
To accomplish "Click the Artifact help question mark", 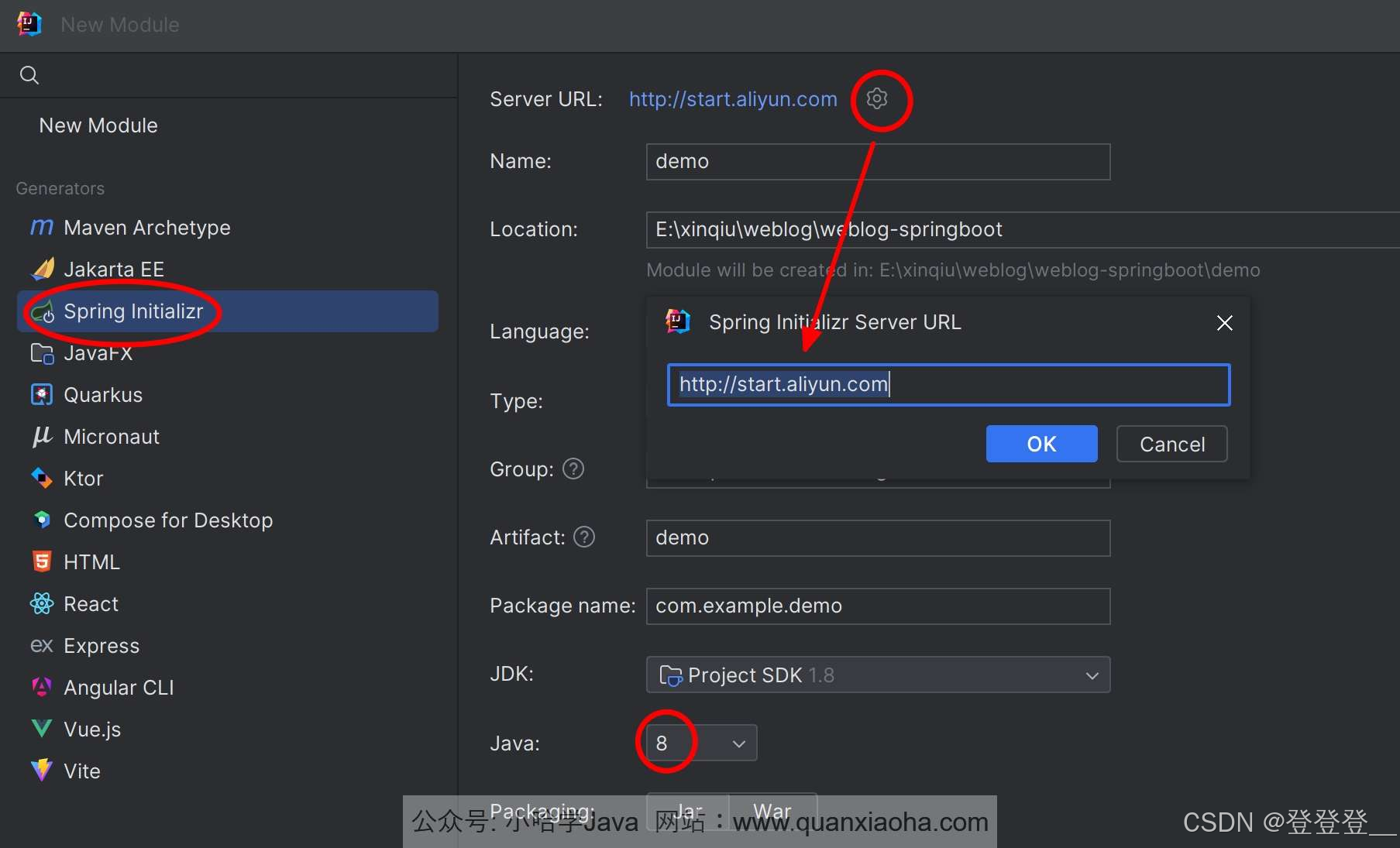I will (584, 537).
